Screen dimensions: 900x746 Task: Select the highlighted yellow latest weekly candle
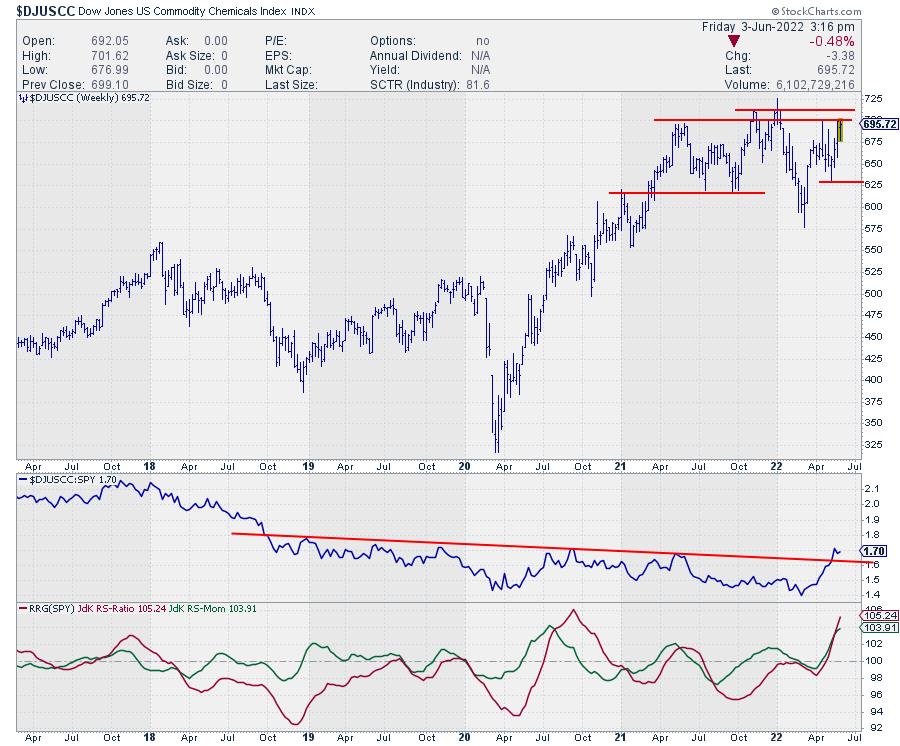coord(840,130)
